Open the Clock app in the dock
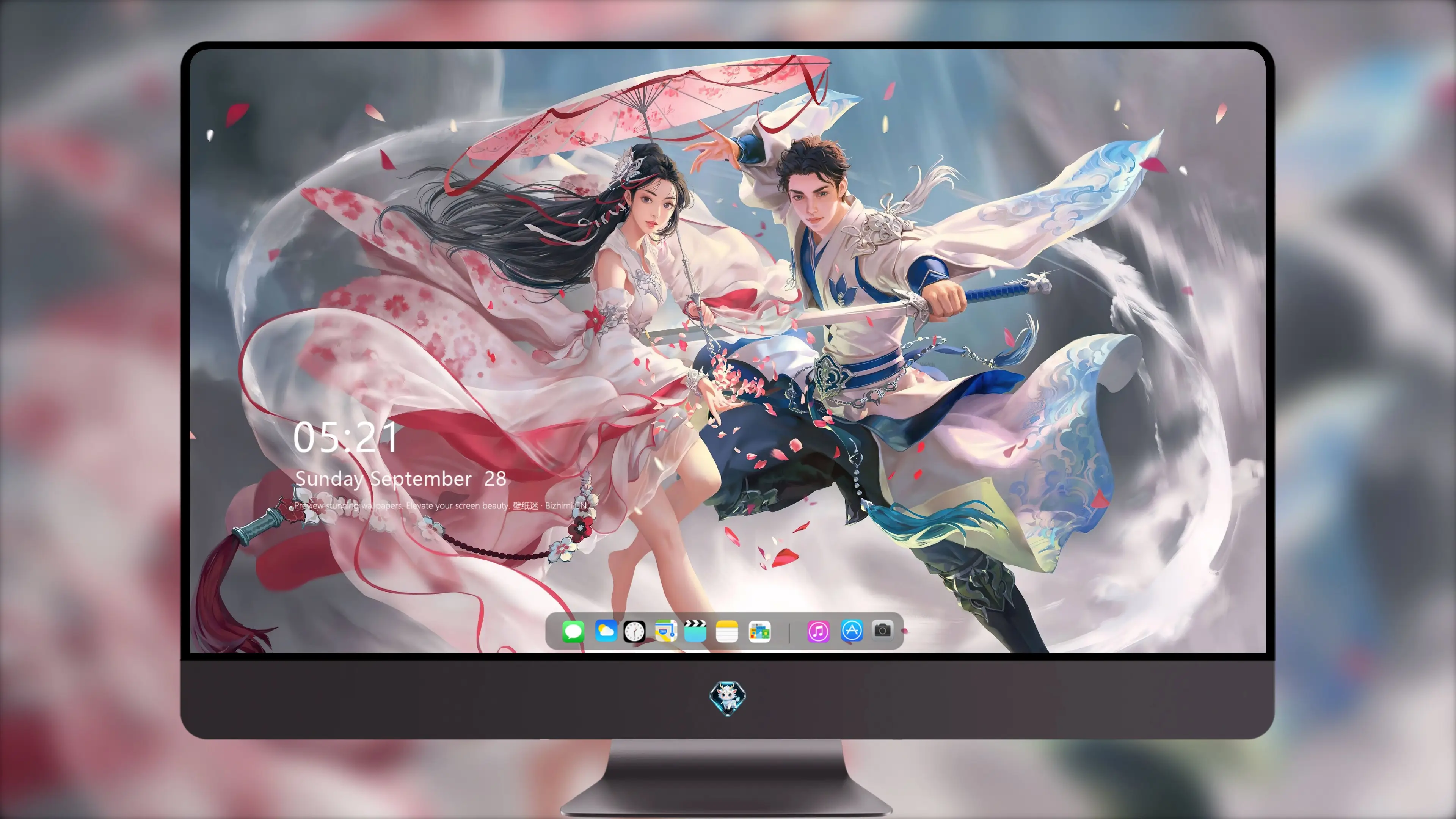This screenshot has height=819, width=1456. pyautogui.click(x=634, y=631)
